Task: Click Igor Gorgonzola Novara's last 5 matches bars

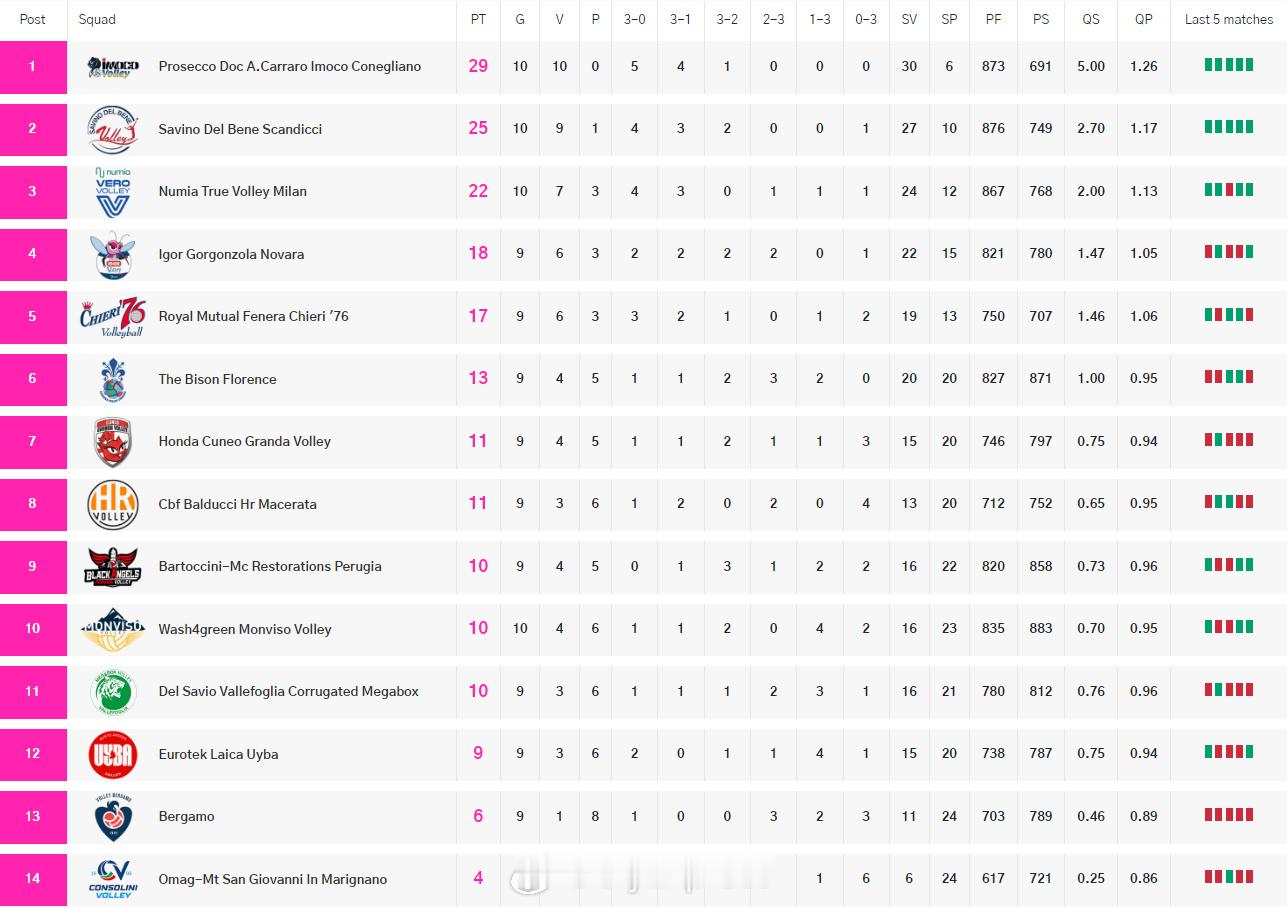Action: pos(1229,252)
